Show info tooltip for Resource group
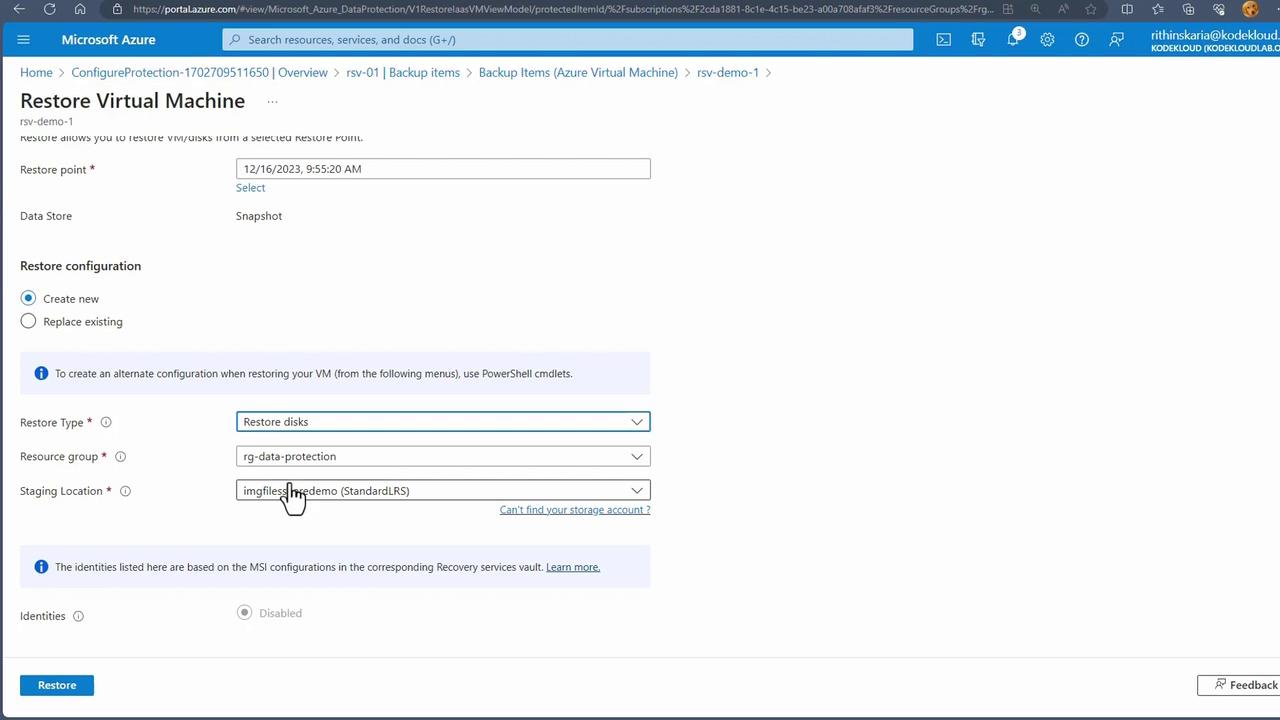This screenshot has height=720, width=1280. click(120, 457)
